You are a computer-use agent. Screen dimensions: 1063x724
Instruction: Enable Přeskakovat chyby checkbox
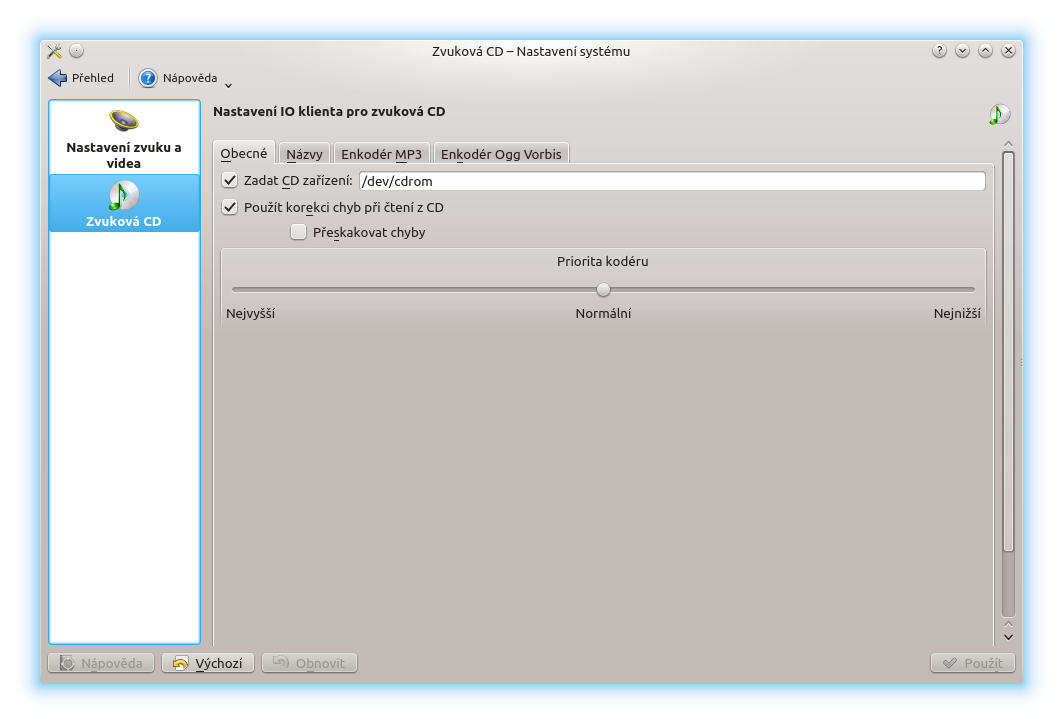point(298,232)
